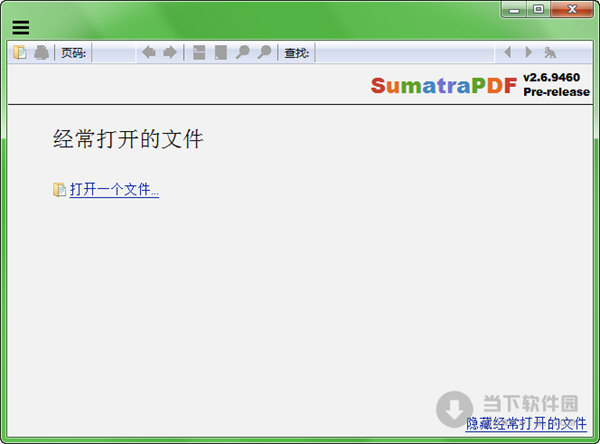Click the SumatraPDF logo

click(x=444, y=85)
